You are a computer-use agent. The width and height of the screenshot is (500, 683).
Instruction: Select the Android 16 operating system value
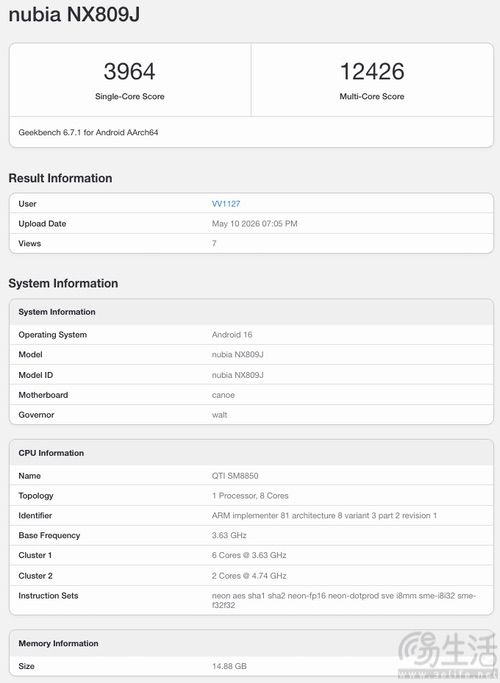[232, 335]
